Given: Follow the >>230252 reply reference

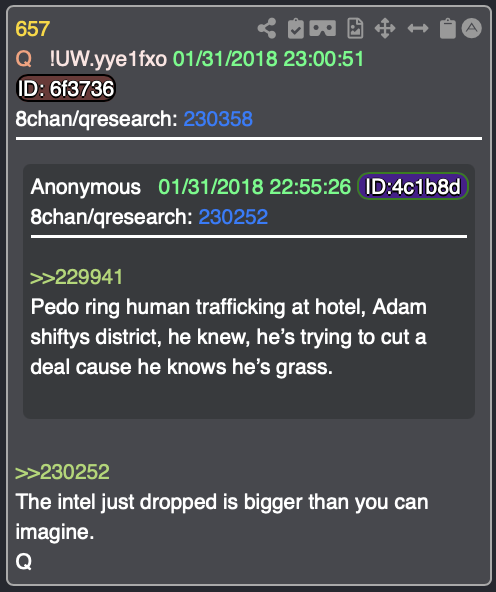Looking at the screenshot, I should click(x=62, y=472).
